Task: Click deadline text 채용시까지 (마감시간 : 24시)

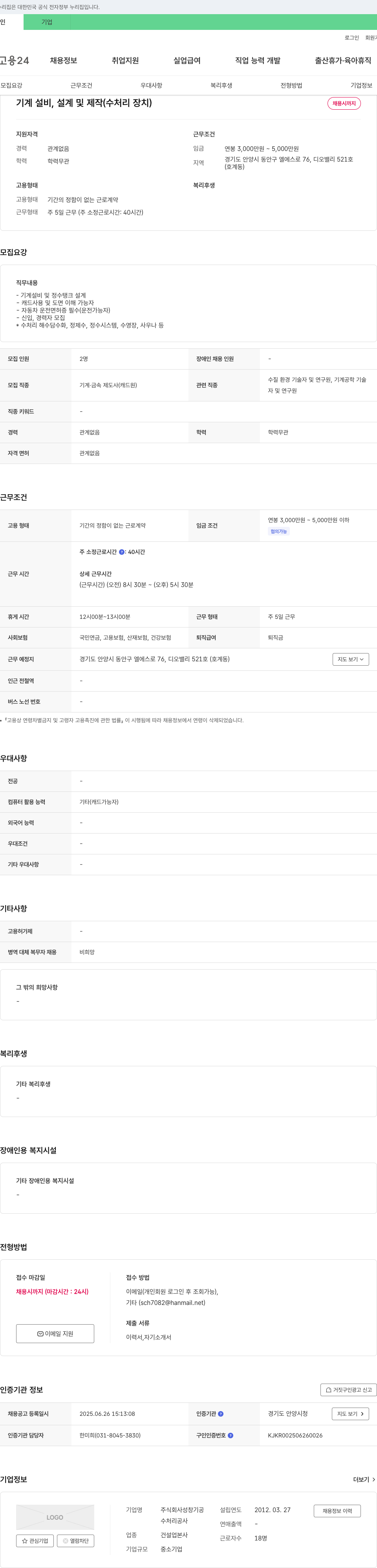Action: tap(52, 1291)
